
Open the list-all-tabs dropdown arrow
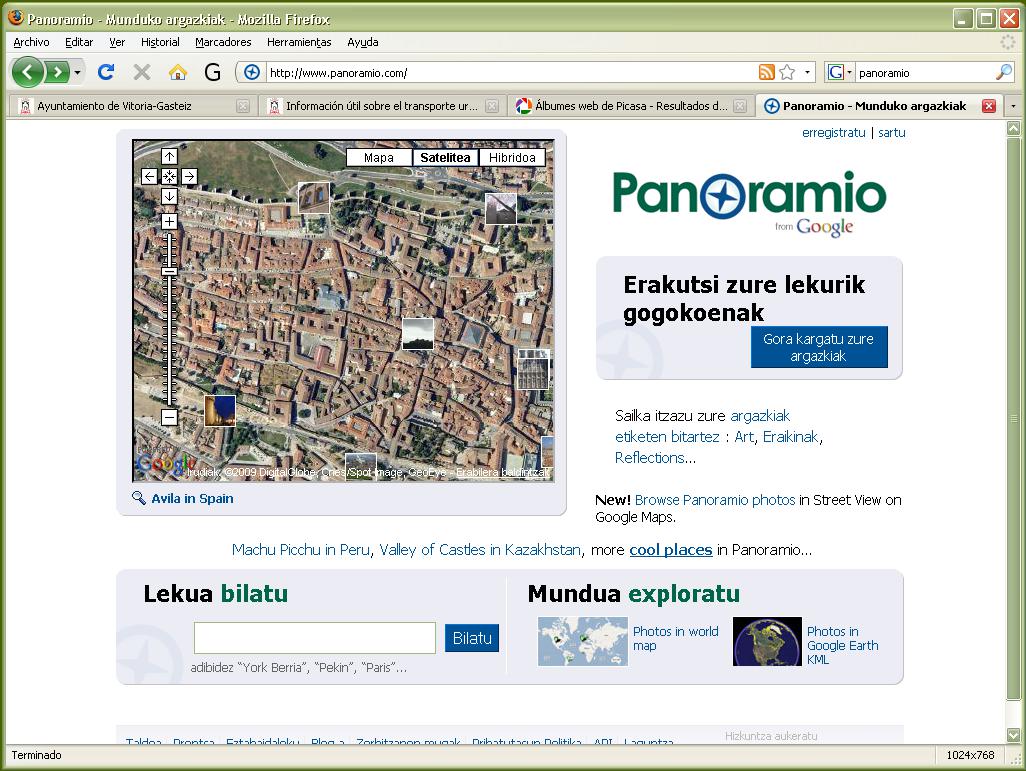tap(1014, 106)
